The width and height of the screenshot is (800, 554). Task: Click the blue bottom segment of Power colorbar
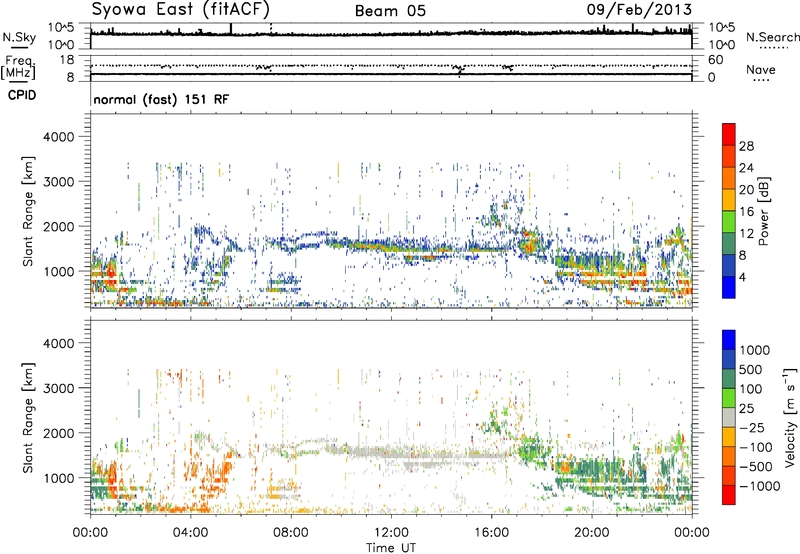click(x=729, y=287)
